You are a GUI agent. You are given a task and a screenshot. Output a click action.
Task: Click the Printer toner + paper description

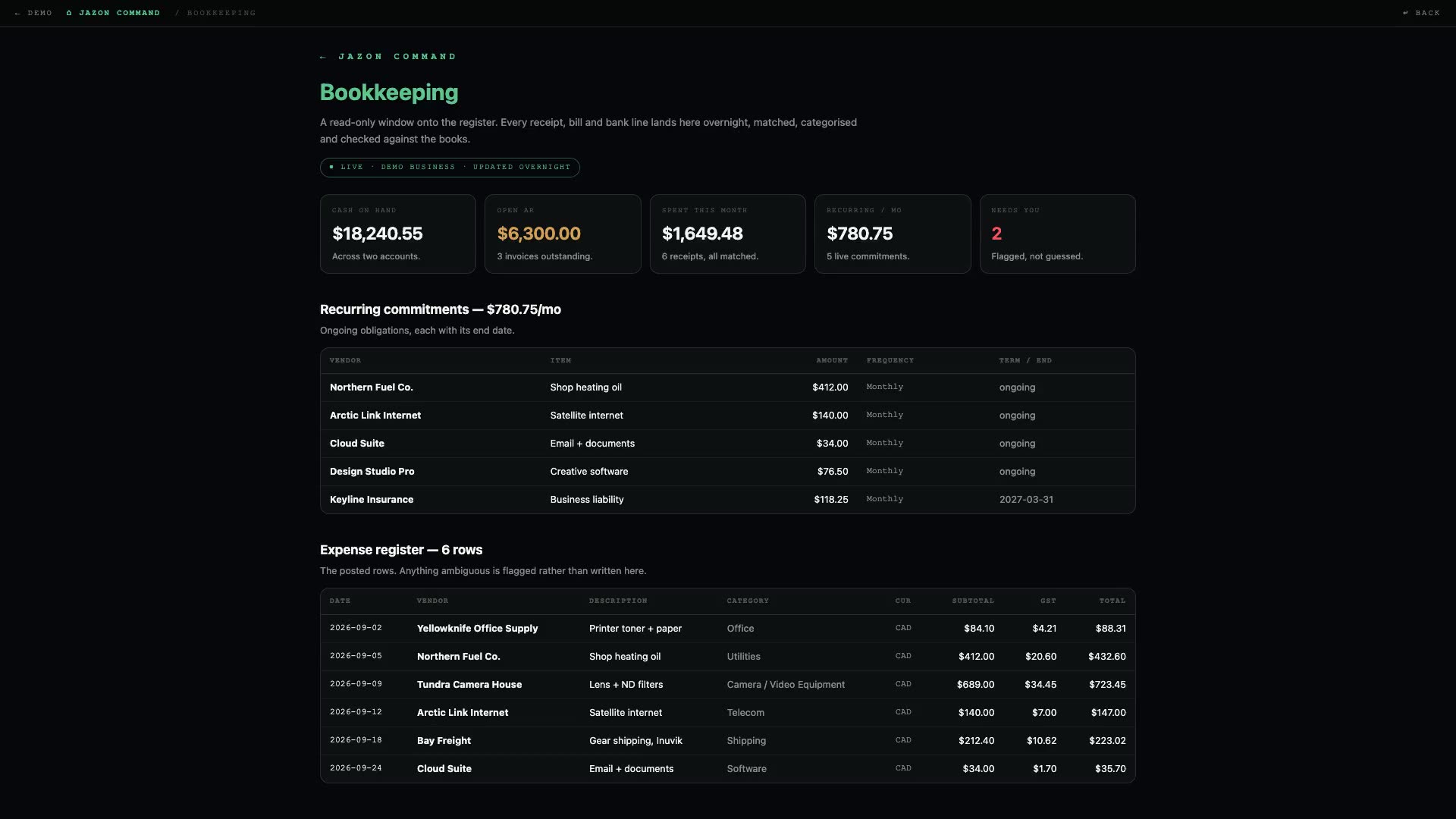pos(635,629)
